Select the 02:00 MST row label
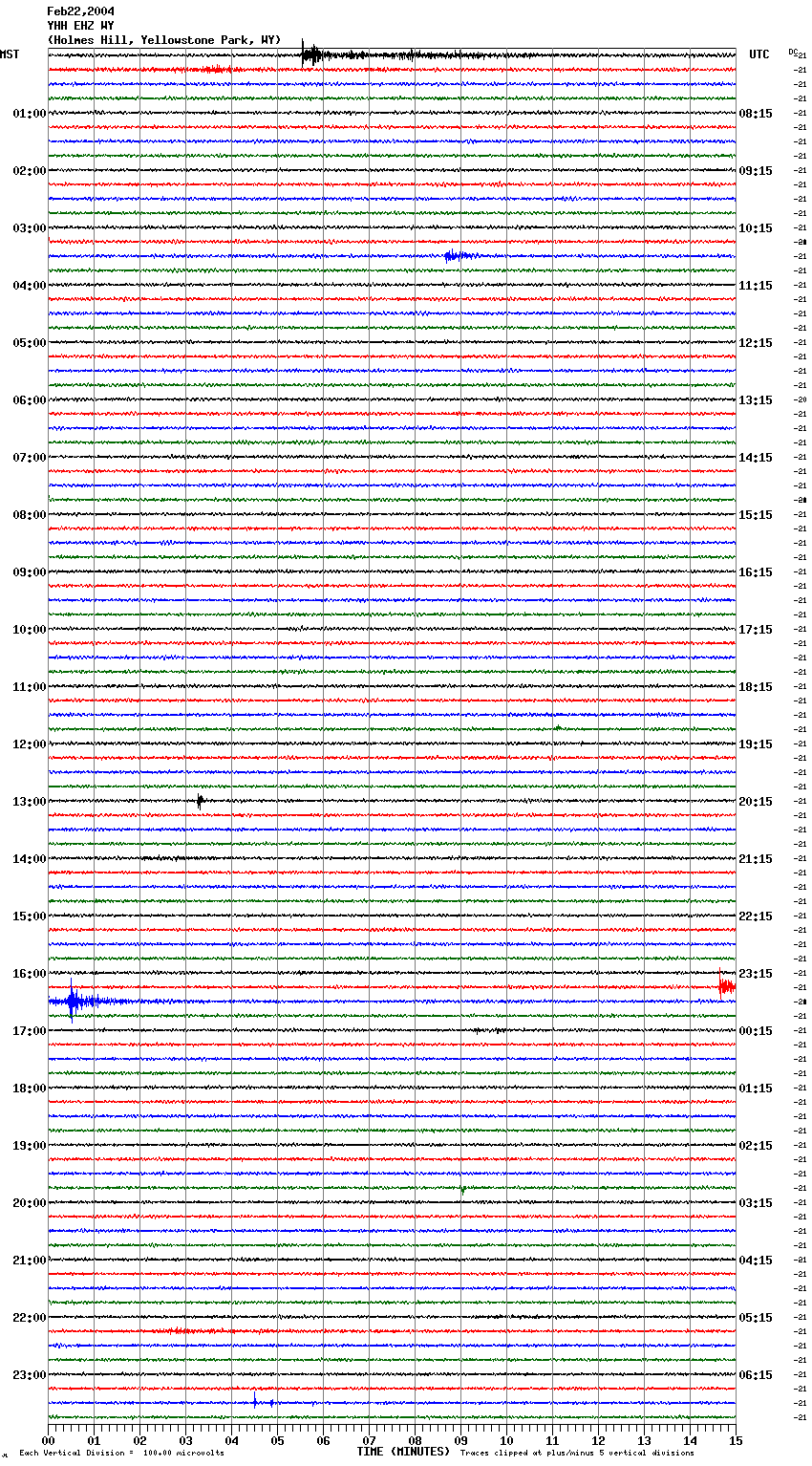812x1466 pixels. [x=30, y=171]
